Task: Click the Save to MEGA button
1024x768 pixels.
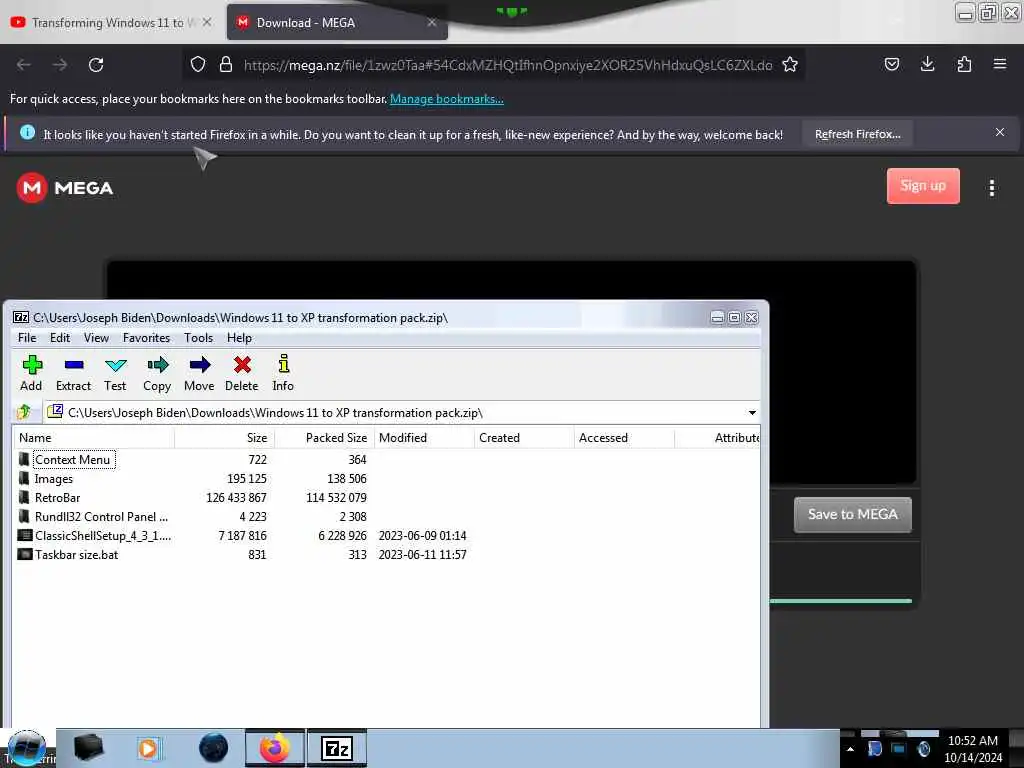Action: point(852,515)
